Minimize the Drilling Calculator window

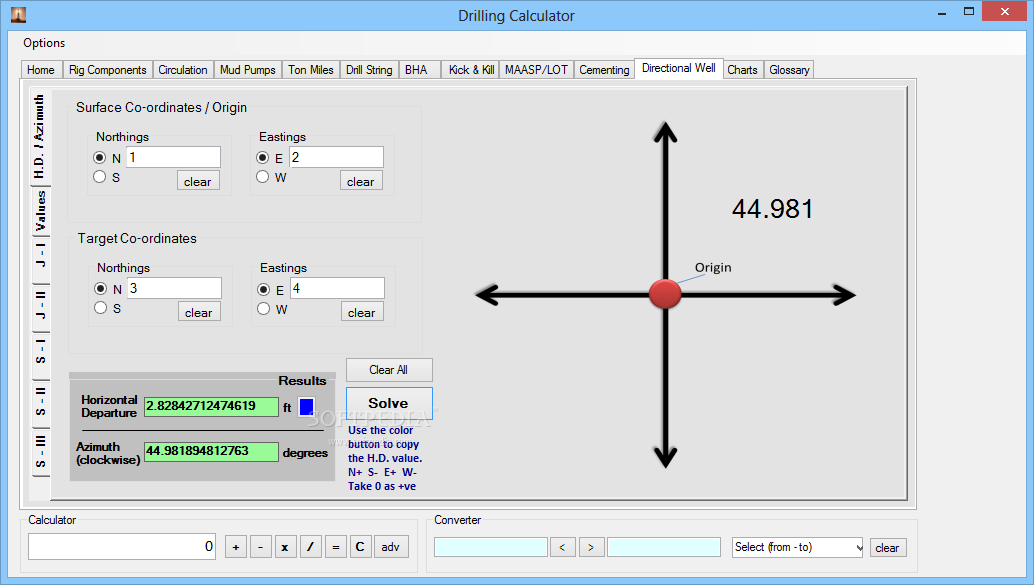point(942,12)
